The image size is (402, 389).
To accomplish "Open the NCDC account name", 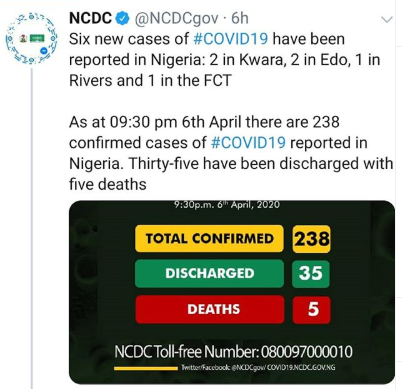I will pyautogui.click(x=90, y=18).
